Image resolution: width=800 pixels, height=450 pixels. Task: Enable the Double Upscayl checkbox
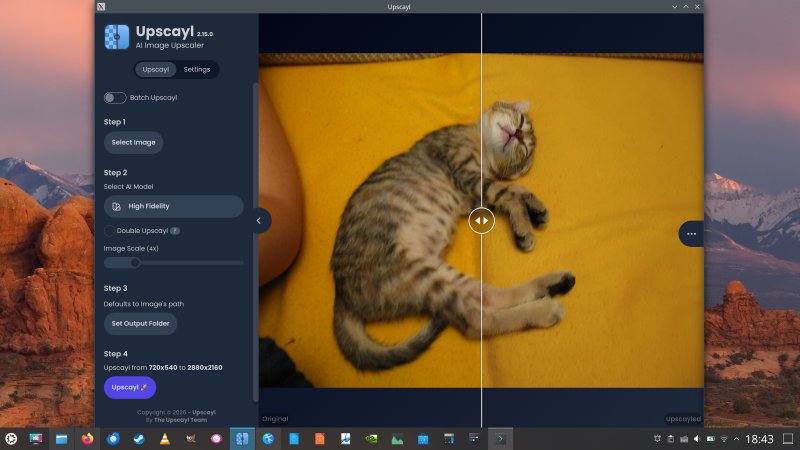[x=109, y=231]
